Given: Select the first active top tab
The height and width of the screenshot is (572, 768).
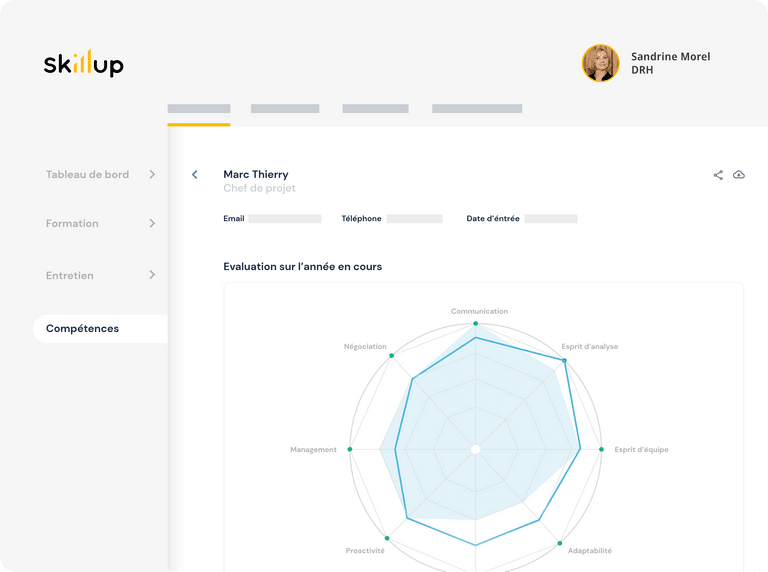Looking at the screenshot, I should click(x=199, y=109).
